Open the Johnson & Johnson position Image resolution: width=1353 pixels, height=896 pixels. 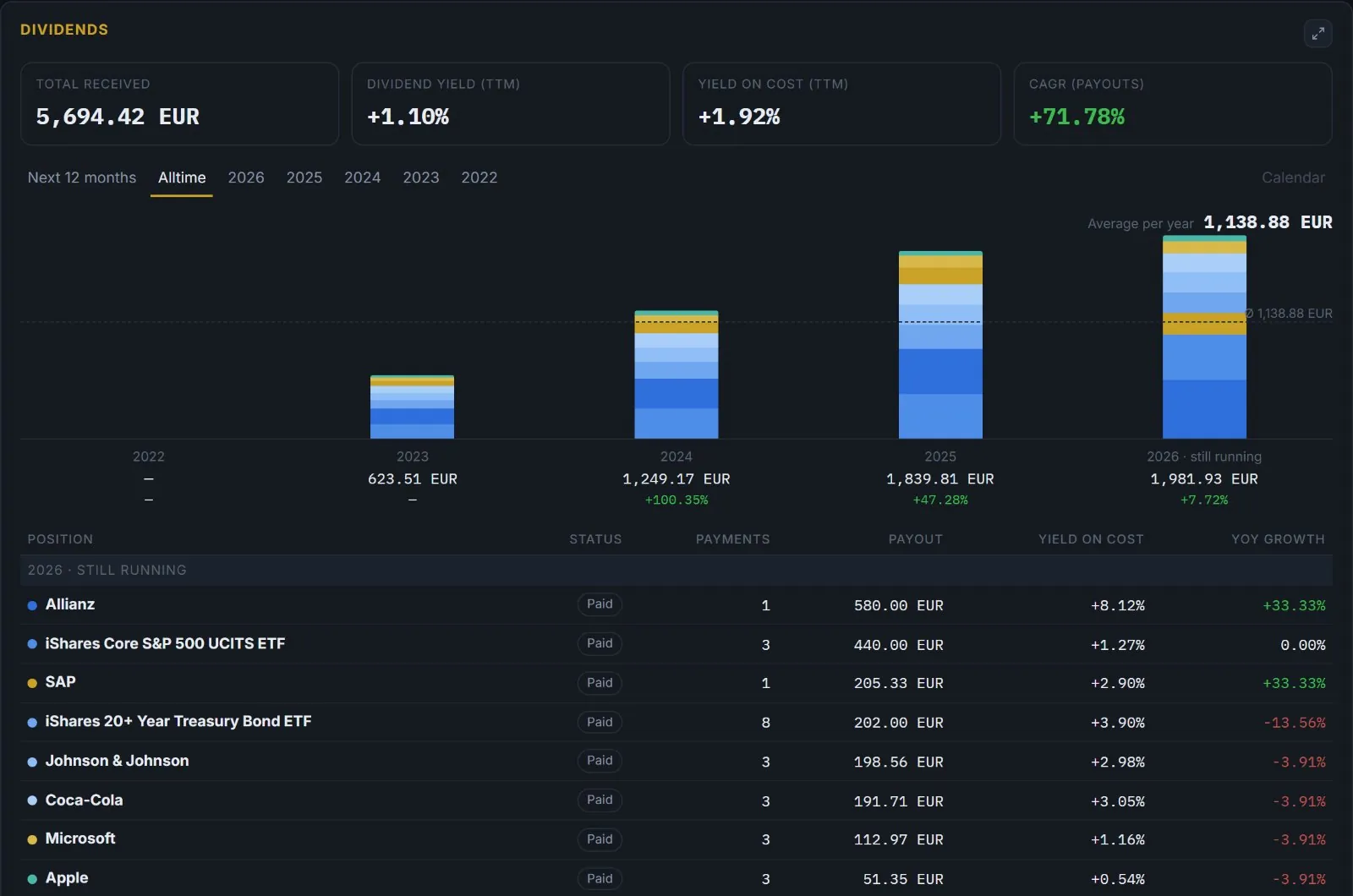pos(117,761)
